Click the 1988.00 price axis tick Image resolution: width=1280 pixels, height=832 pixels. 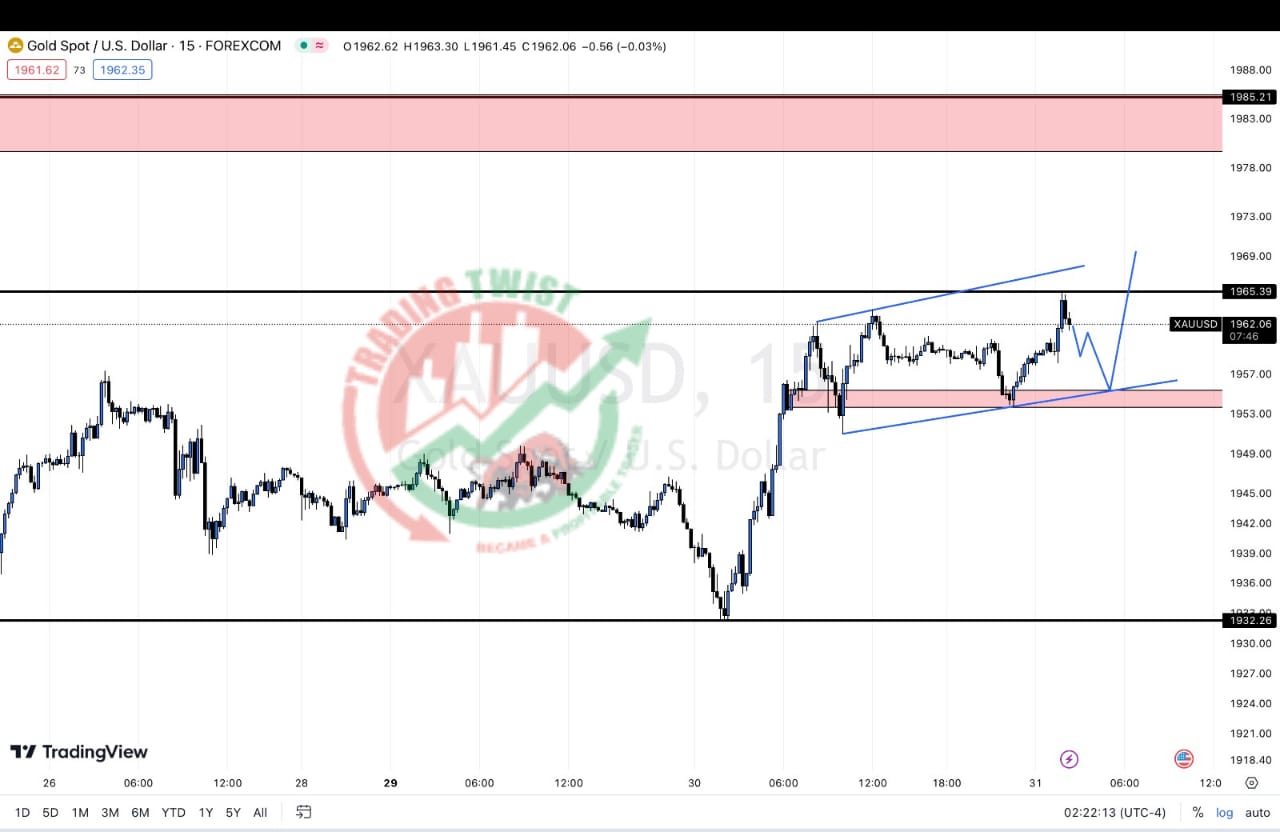(1250, 70)
